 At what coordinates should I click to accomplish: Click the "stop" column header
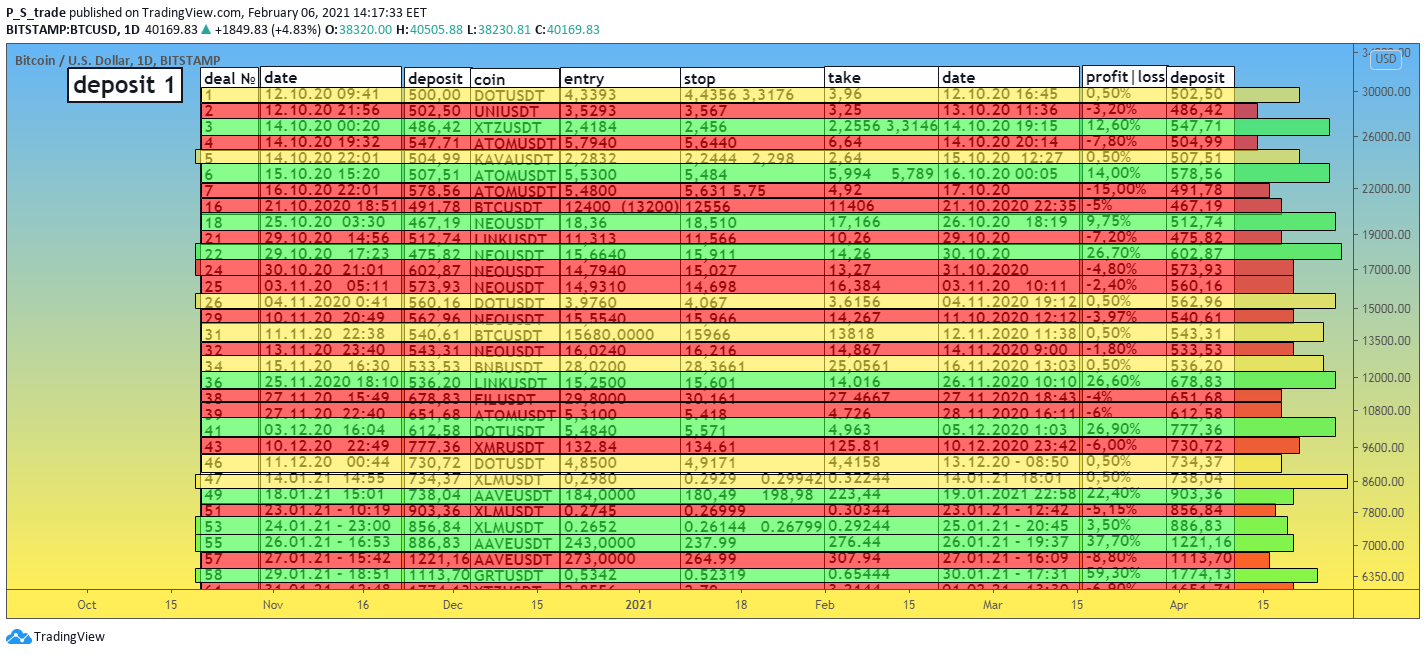(752, 78)
